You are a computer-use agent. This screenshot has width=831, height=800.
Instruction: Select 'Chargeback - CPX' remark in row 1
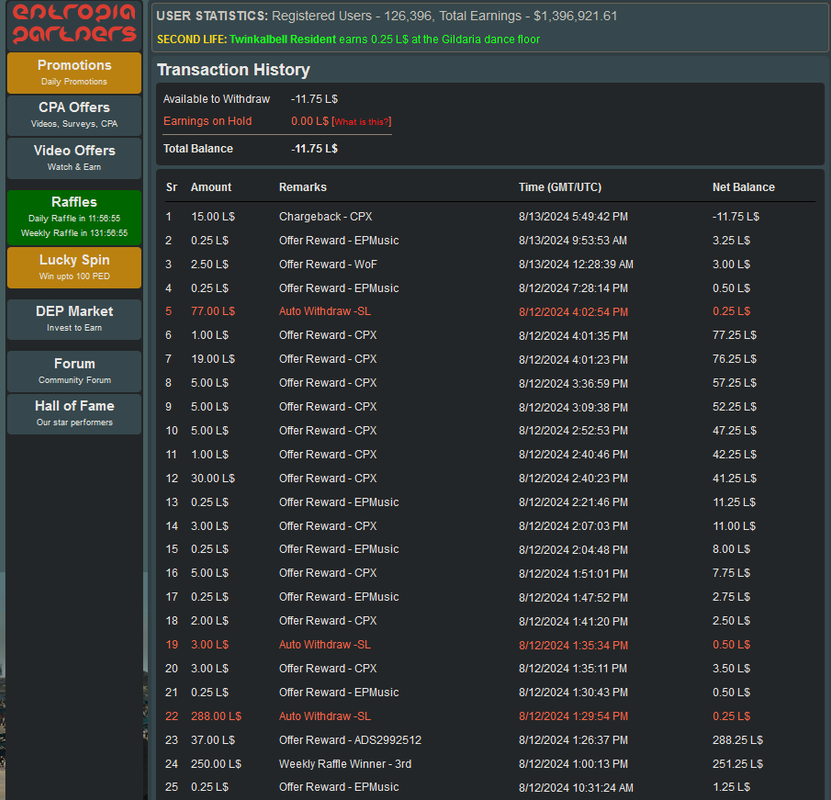pyautogui.click(x=325, y=217)
